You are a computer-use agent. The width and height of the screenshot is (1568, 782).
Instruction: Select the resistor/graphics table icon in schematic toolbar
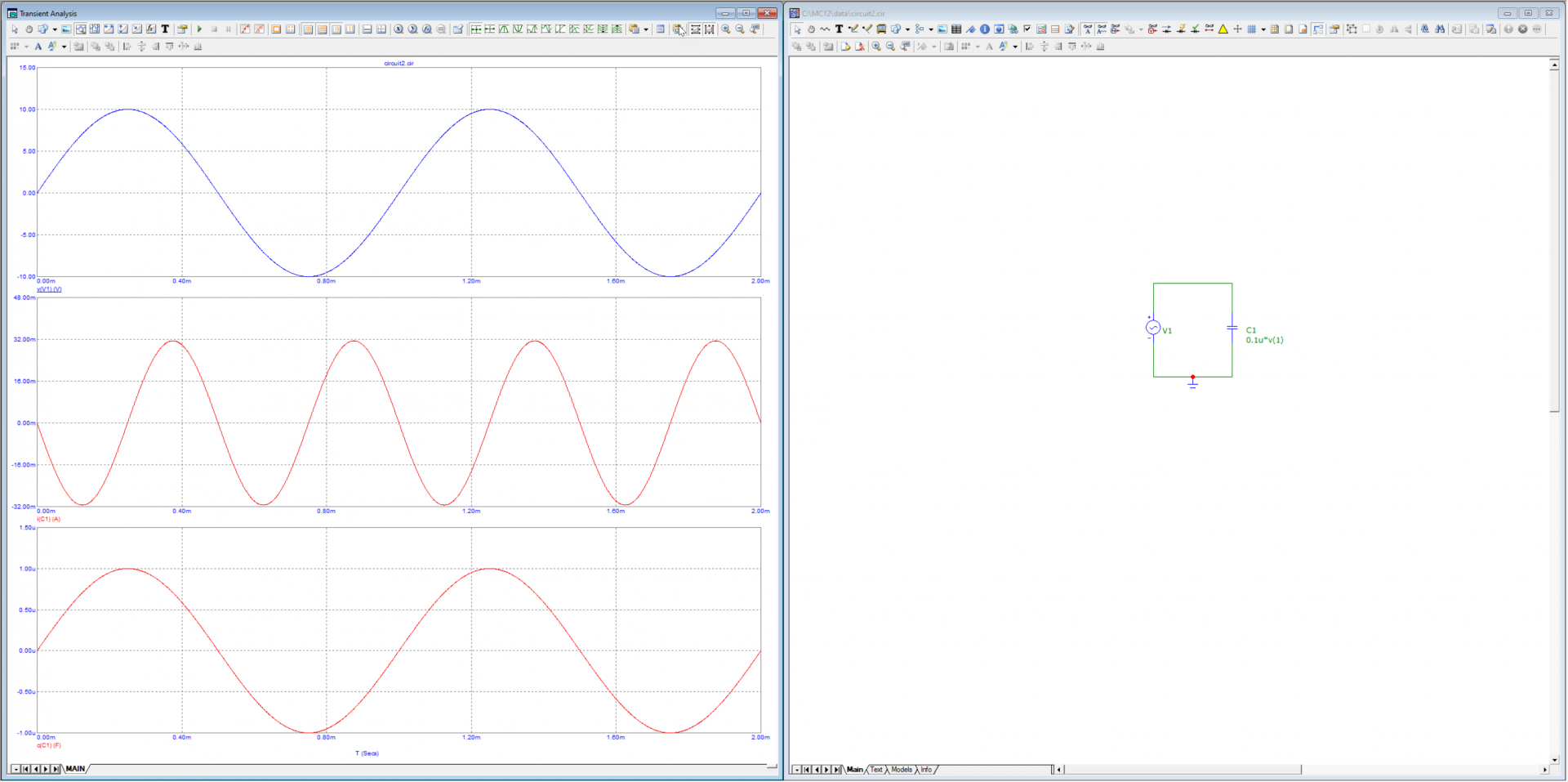[956, 29]
